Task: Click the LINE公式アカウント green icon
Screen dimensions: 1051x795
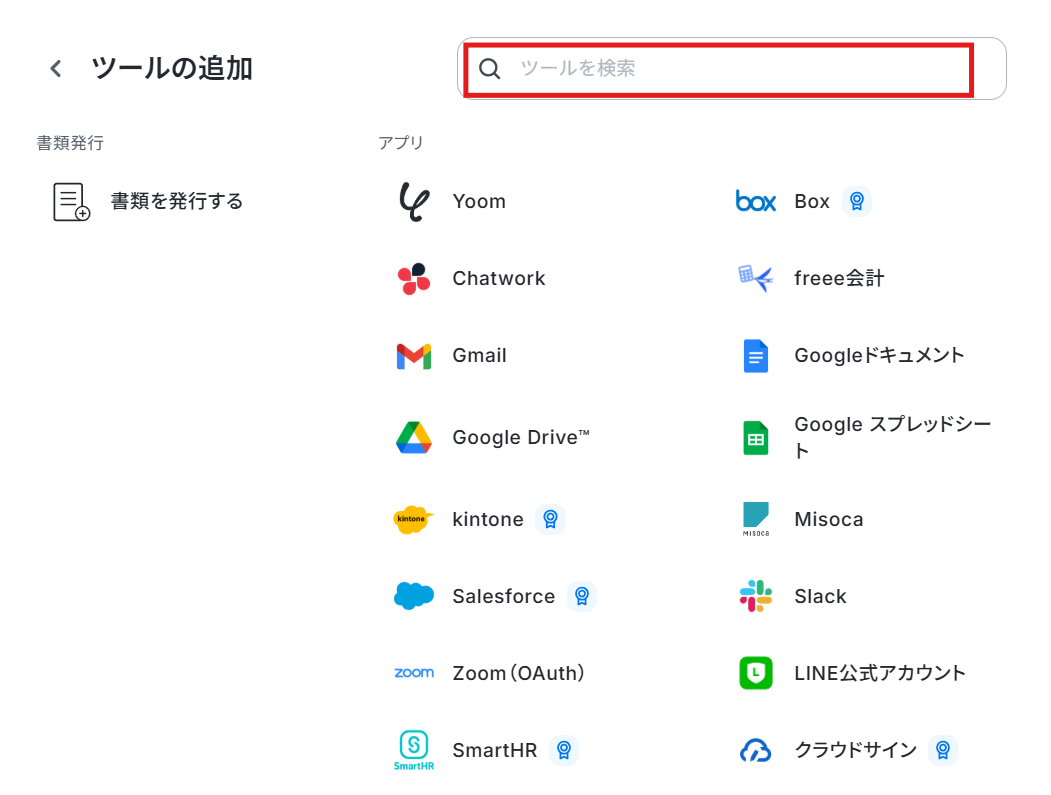Action: click(755, 673)
